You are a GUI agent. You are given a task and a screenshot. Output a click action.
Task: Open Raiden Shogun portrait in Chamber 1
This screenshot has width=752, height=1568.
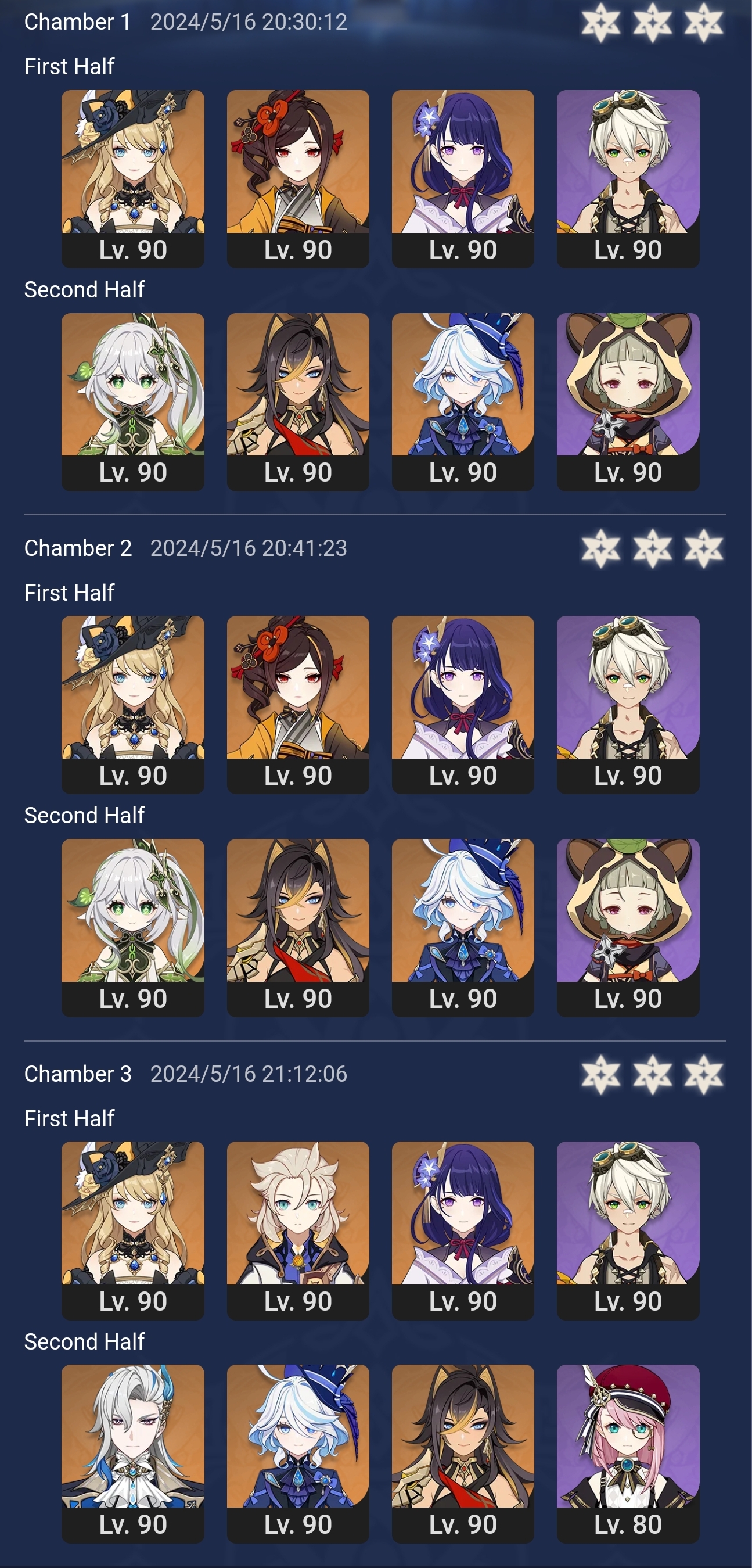point(462,178)
